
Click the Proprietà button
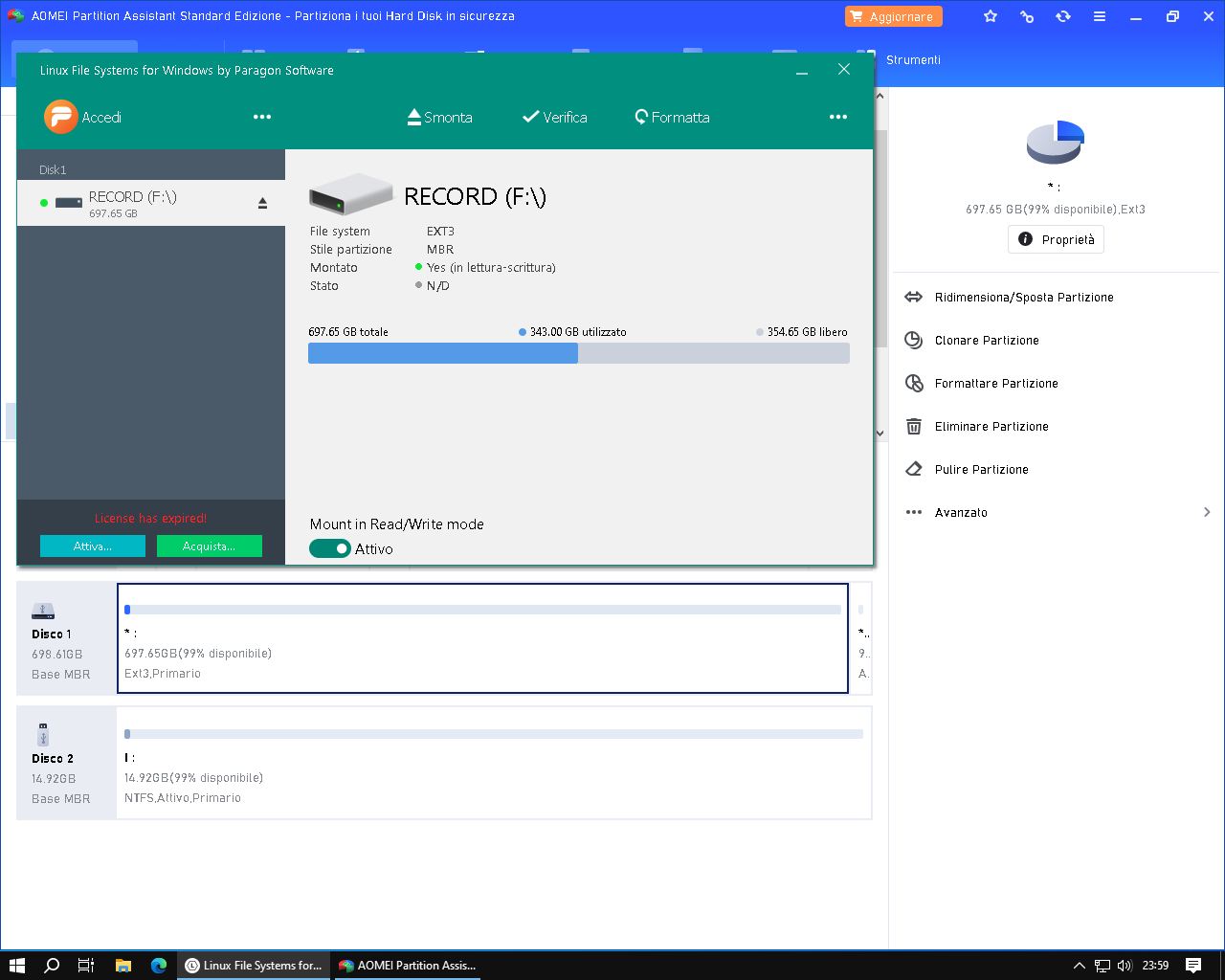1056,239
